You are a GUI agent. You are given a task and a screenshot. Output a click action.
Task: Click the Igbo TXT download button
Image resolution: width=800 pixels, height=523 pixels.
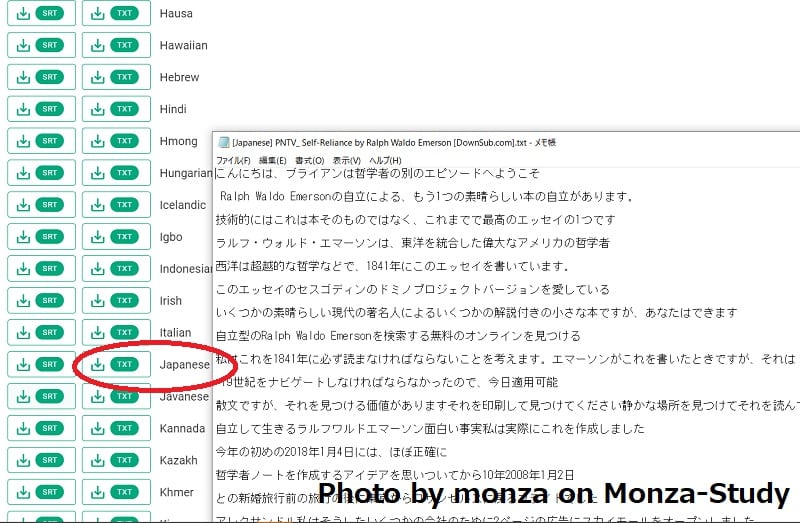pos(115,237)
